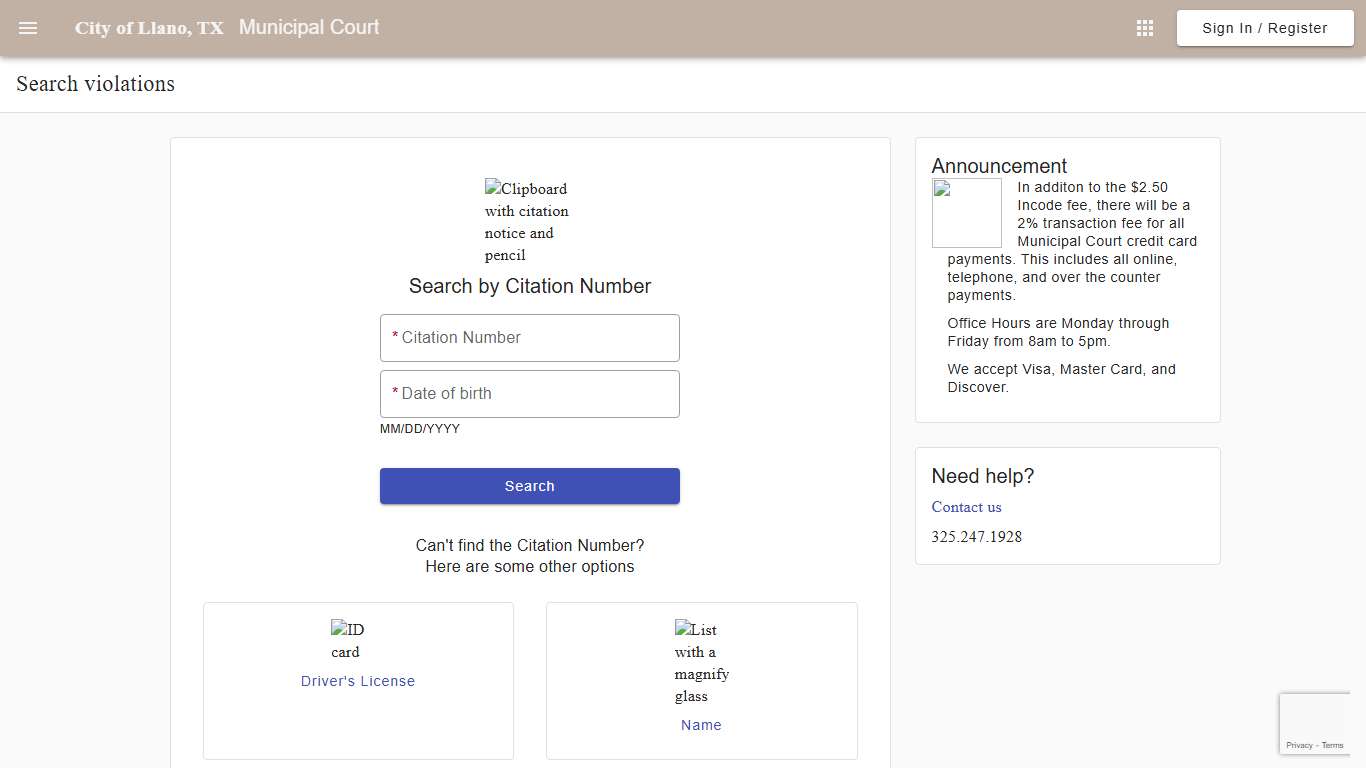Open the Privacy link
The height and width of the screenshot is (768, 1366).
point(1300,745)
